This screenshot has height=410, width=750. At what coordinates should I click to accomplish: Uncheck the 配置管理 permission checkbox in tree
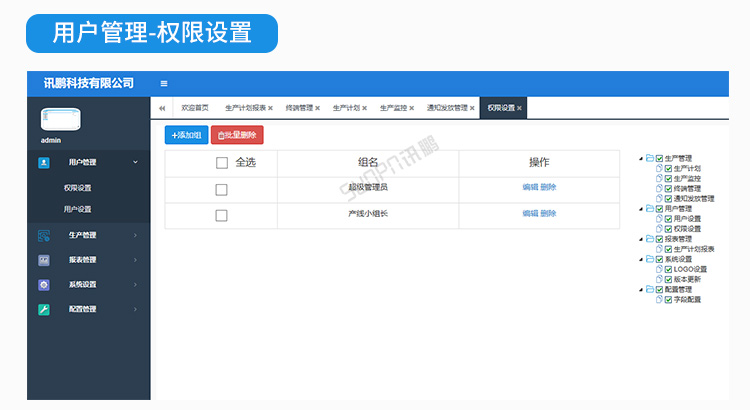click(659, 289)
